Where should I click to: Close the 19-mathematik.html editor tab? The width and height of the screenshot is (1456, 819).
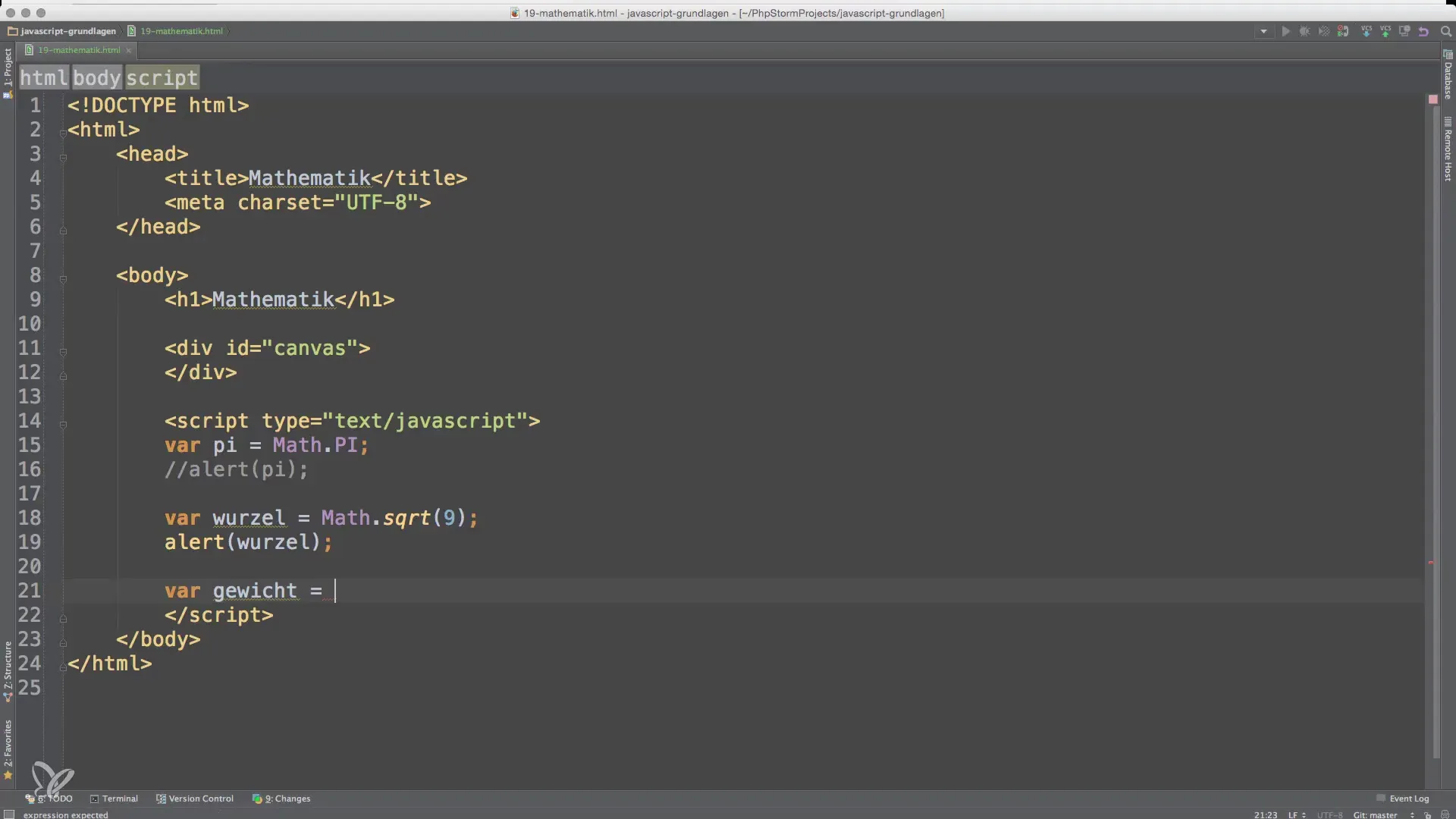129,51
